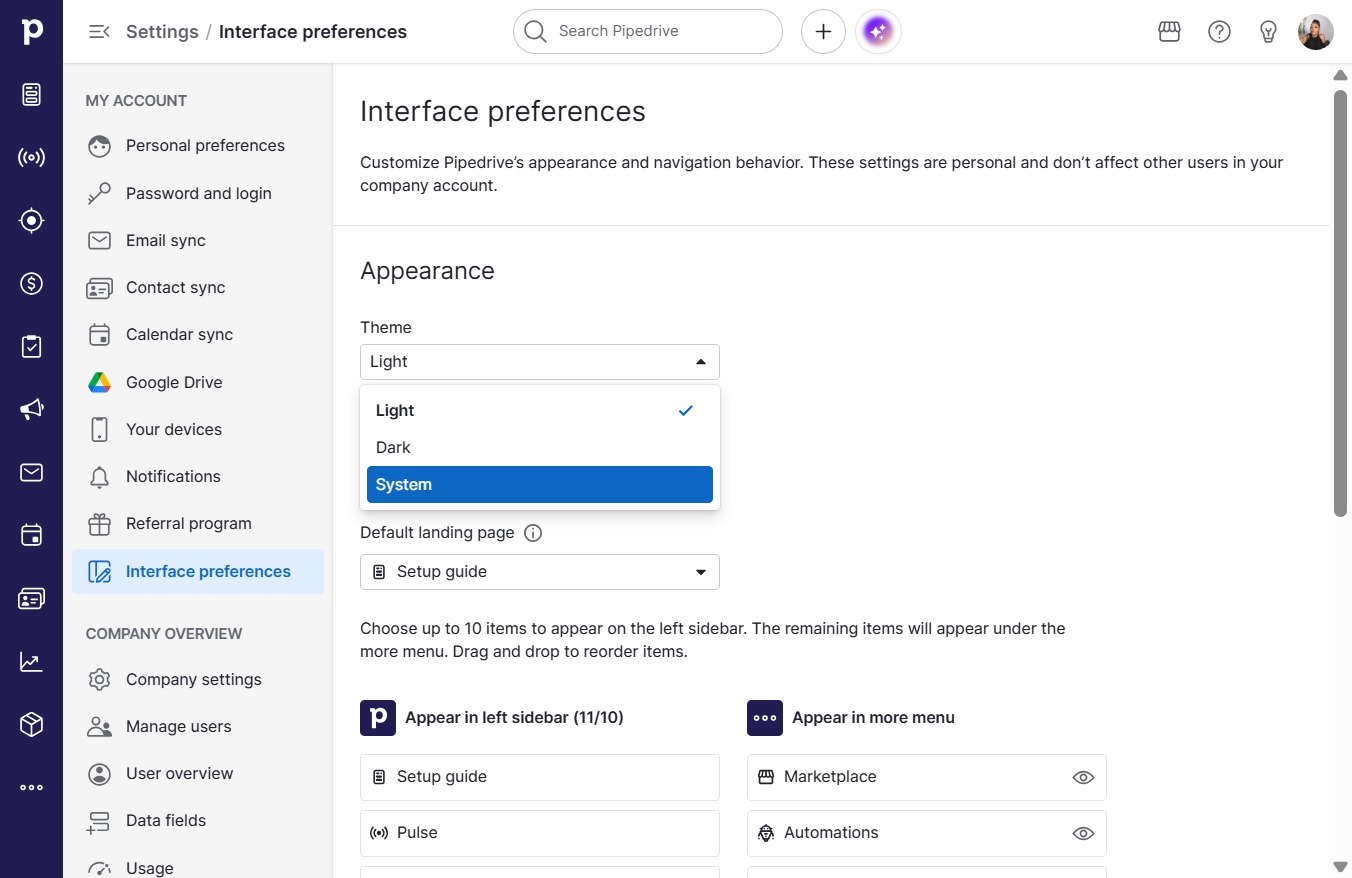Open the Pulse icon in the dark sidebar
Viewport: 1352px width, 878px height.
pyautogui.click(x=32, y=157)
